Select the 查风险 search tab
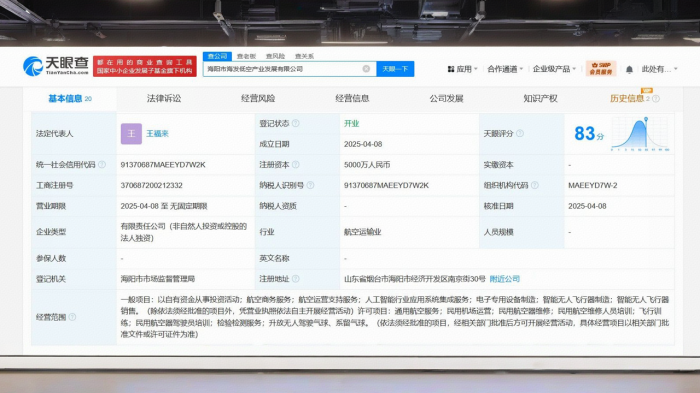The height and width of the screenshot is (393, 700). click(275, 56)
